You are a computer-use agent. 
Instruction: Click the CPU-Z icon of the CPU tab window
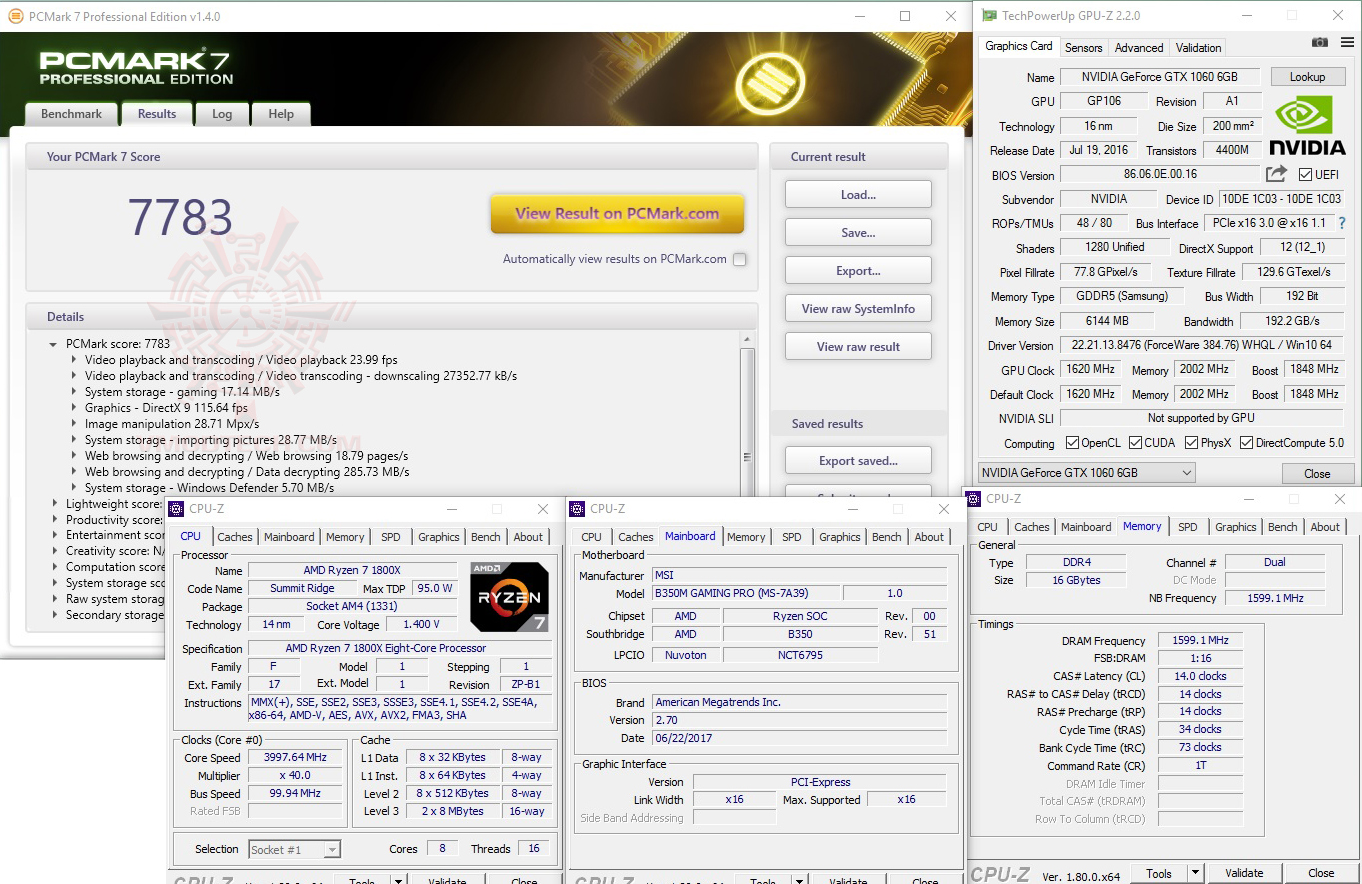tap(176, 509)
